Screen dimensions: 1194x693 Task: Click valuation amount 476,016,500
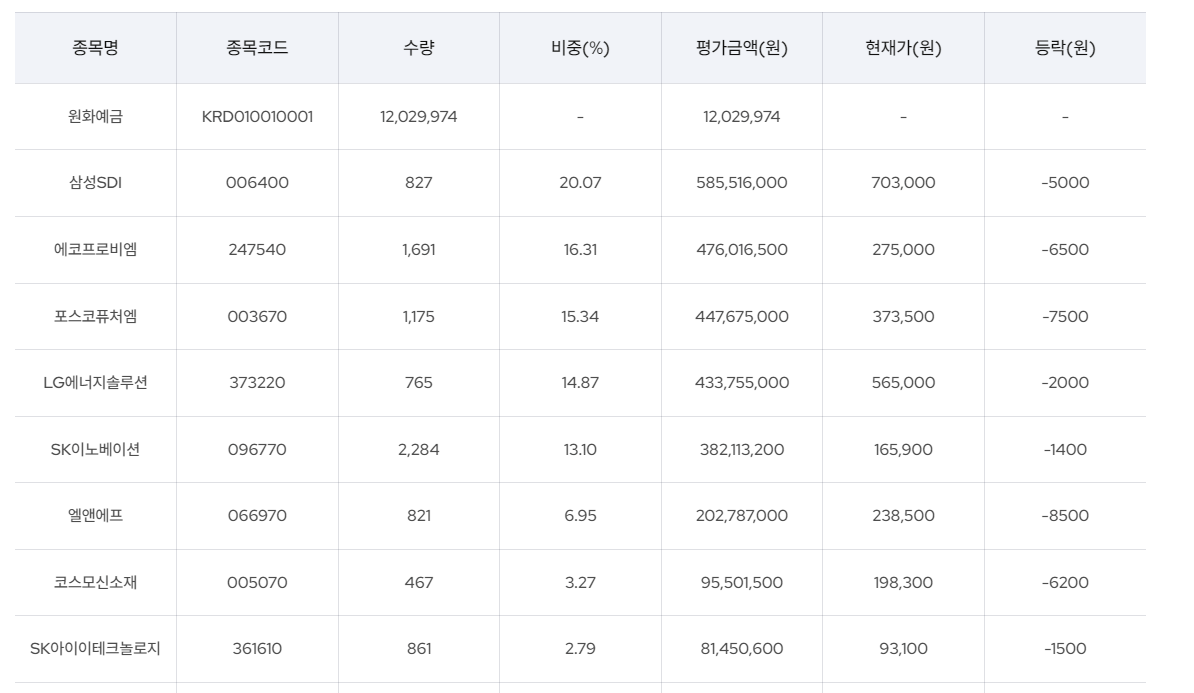tap(742, 250)
